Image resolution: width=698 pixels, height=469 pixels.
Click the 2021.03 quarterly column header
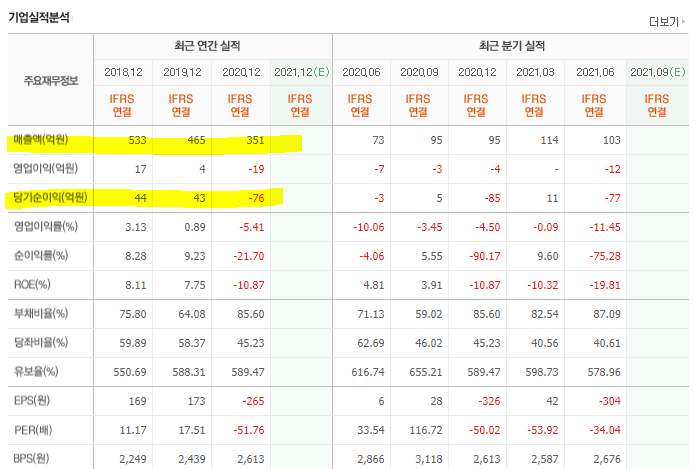[x=535, y=72]
